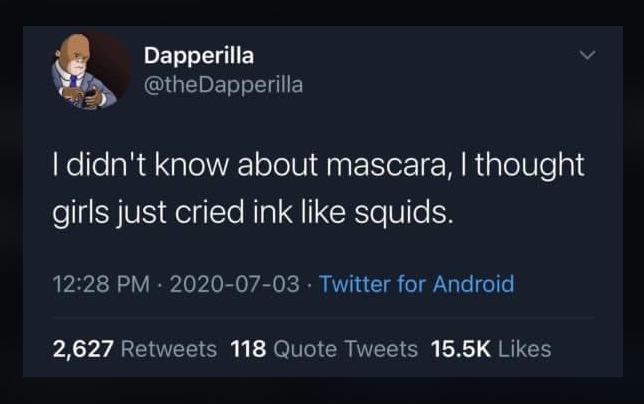The height and width of the screenshot is (404, 644).
Task: Click the Dapperilla display name
Action: 199,55
